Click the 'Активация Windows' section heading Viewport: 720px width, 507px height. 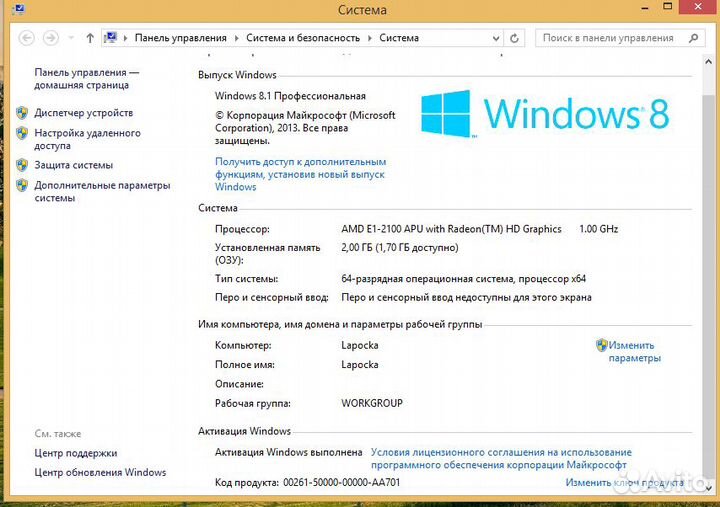pos(244,431)
